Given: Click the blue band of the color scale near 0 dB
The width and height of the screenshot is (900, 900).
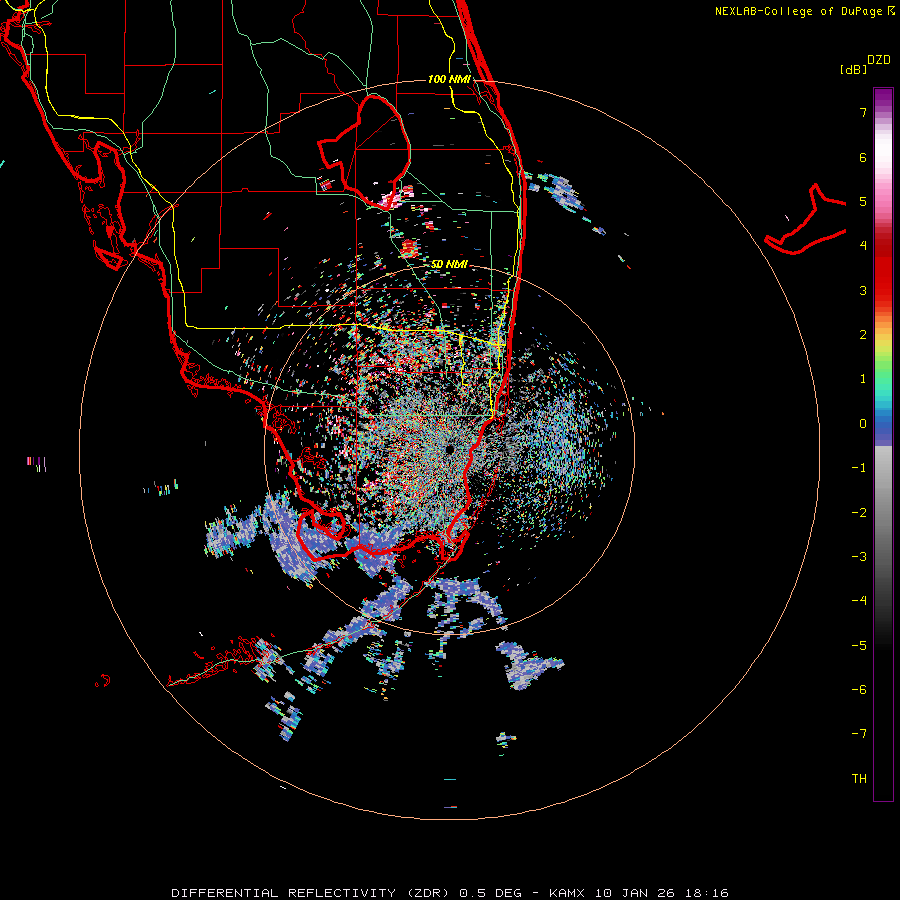Looking at the screenshot, I should 883,428.
